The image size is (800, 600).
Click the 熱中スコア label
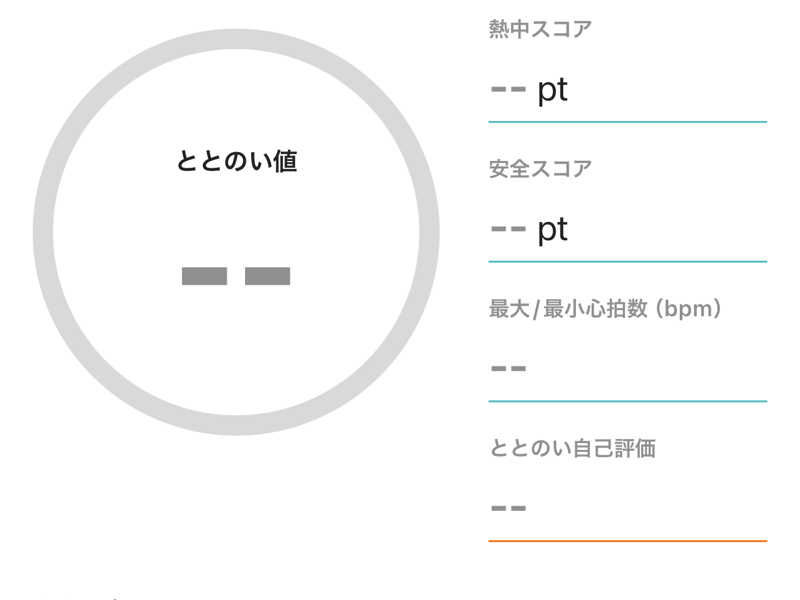pos(540,29)
